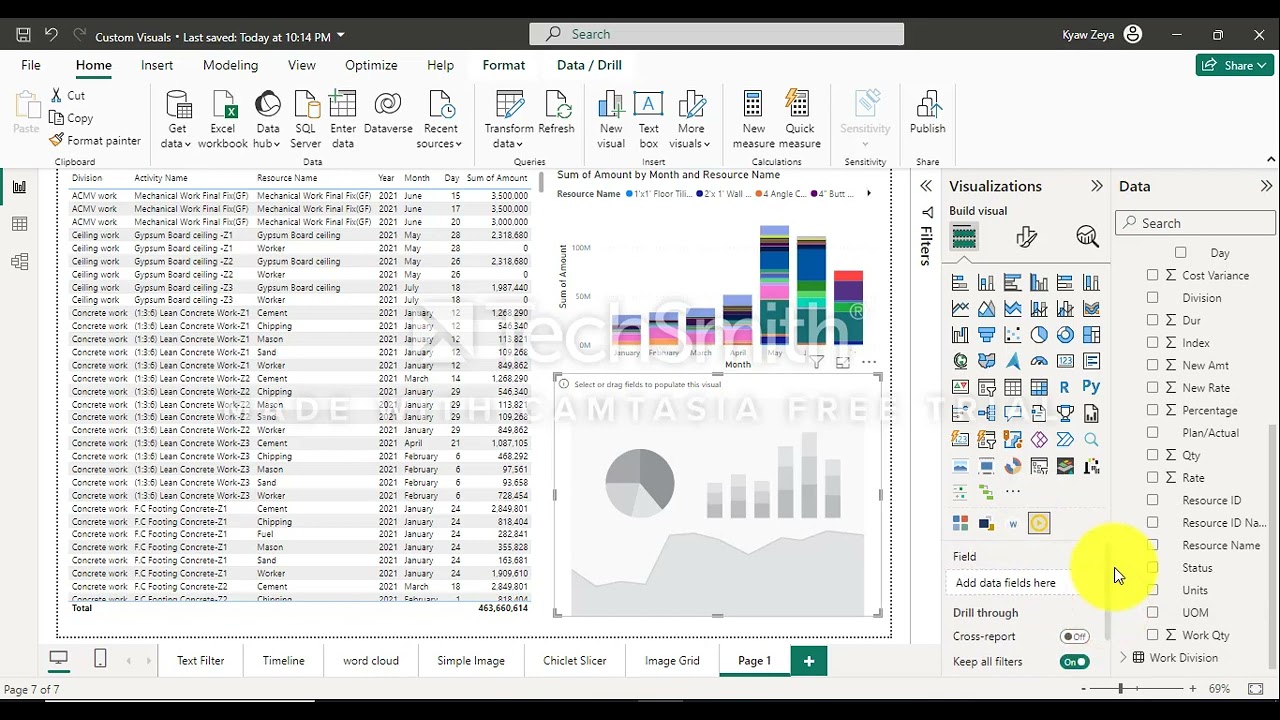Click the Data pane search field

pos(1196,223)
